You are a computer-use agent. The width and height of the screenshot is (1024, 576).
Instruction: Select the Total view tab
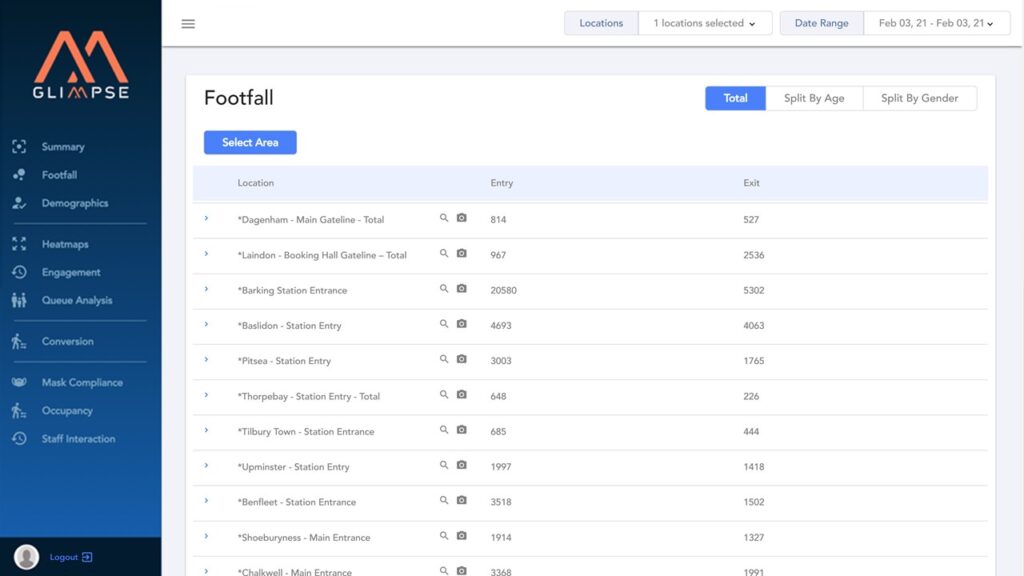735,97
